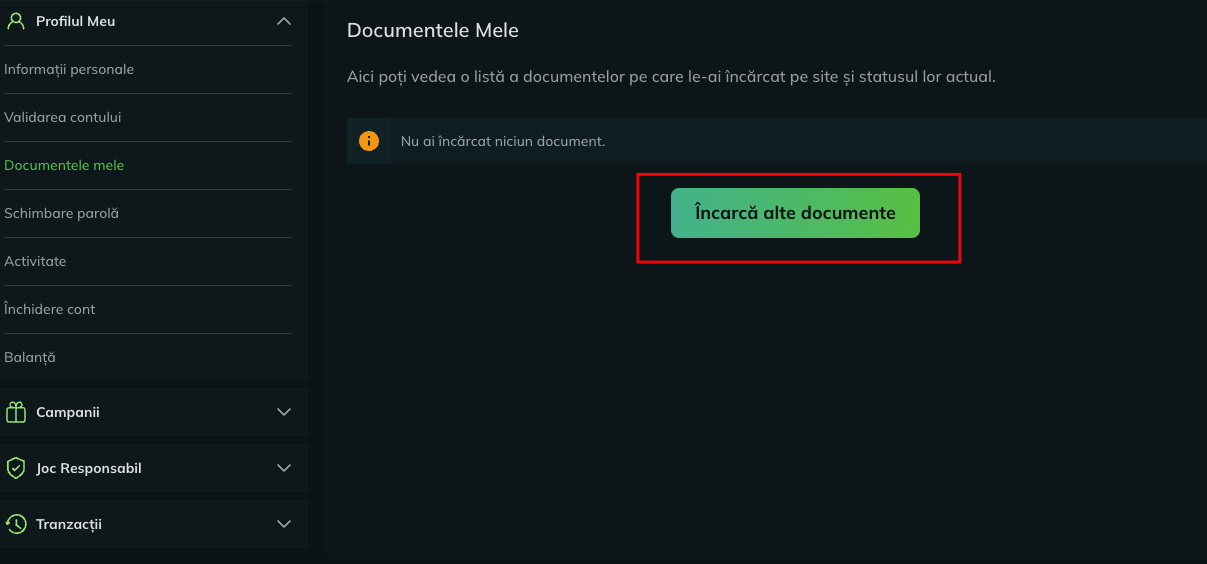The width and height of the screenshot is (1207, 564).
Task: Open the Balanță page
Action: pyautogui.click(x=30, y=357)
